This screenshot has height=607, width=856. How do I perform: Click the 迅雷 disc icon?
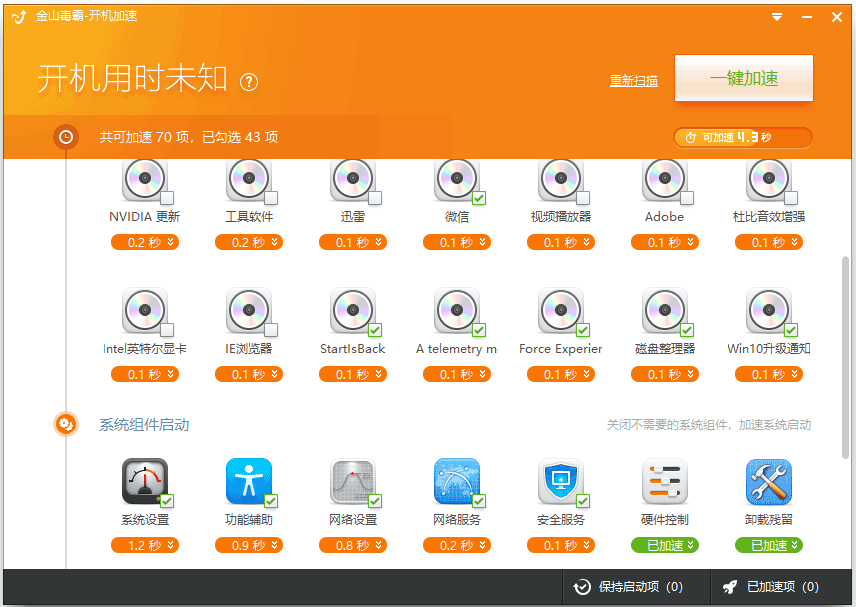[353, 180]
